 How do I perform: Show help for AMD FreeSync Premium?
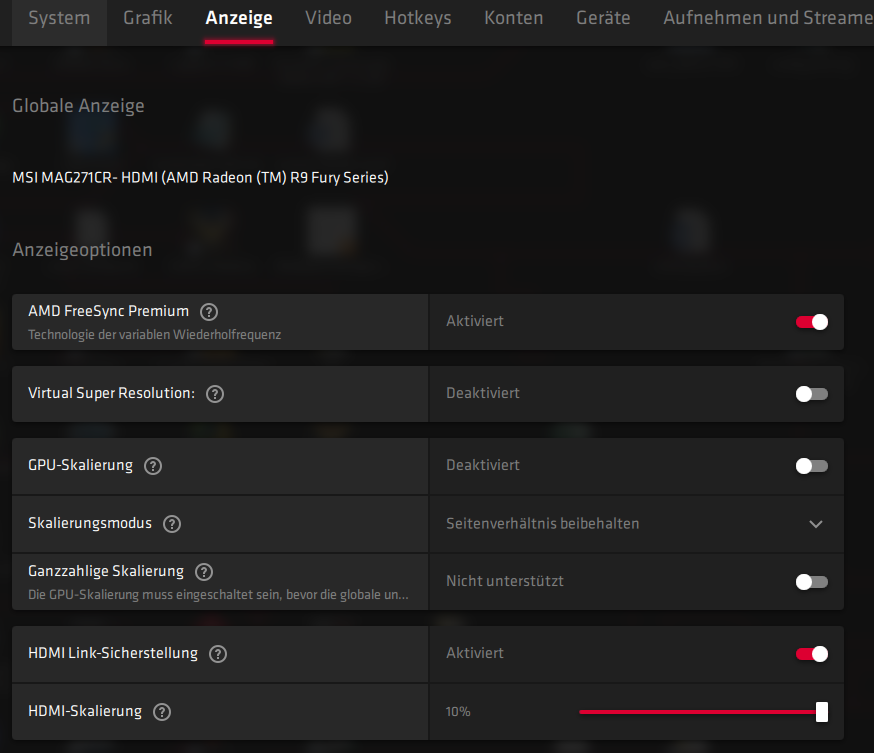tap(209, 312)
